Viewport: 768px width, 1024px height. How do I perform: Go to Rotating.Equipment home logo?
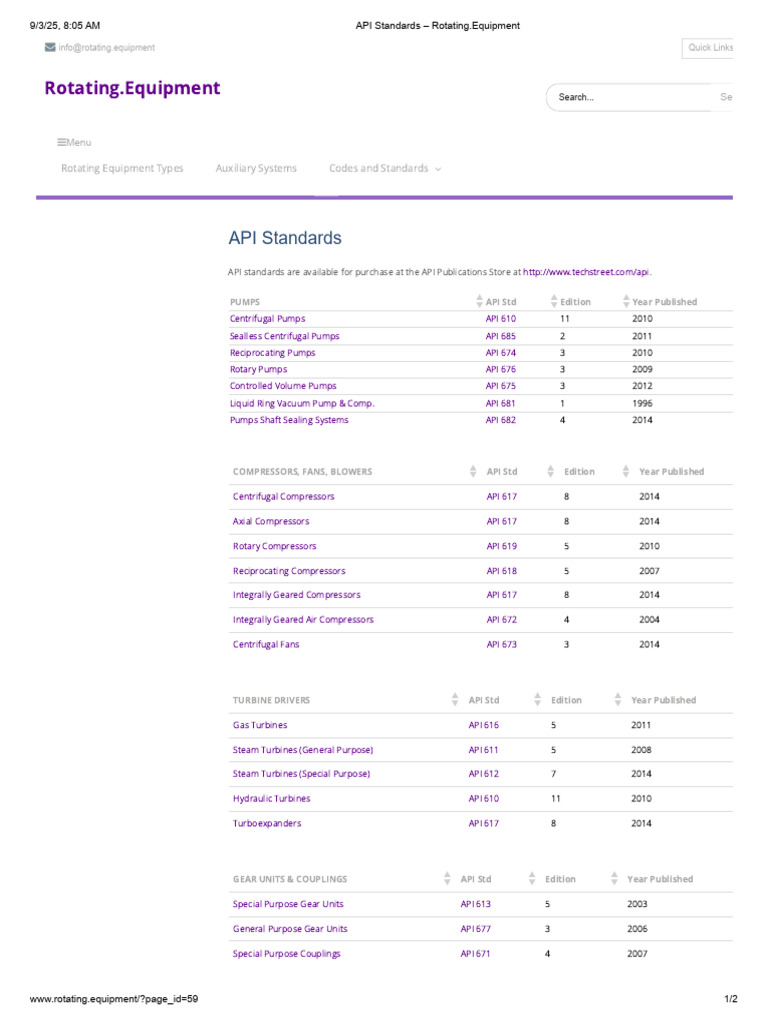point(133,88)
